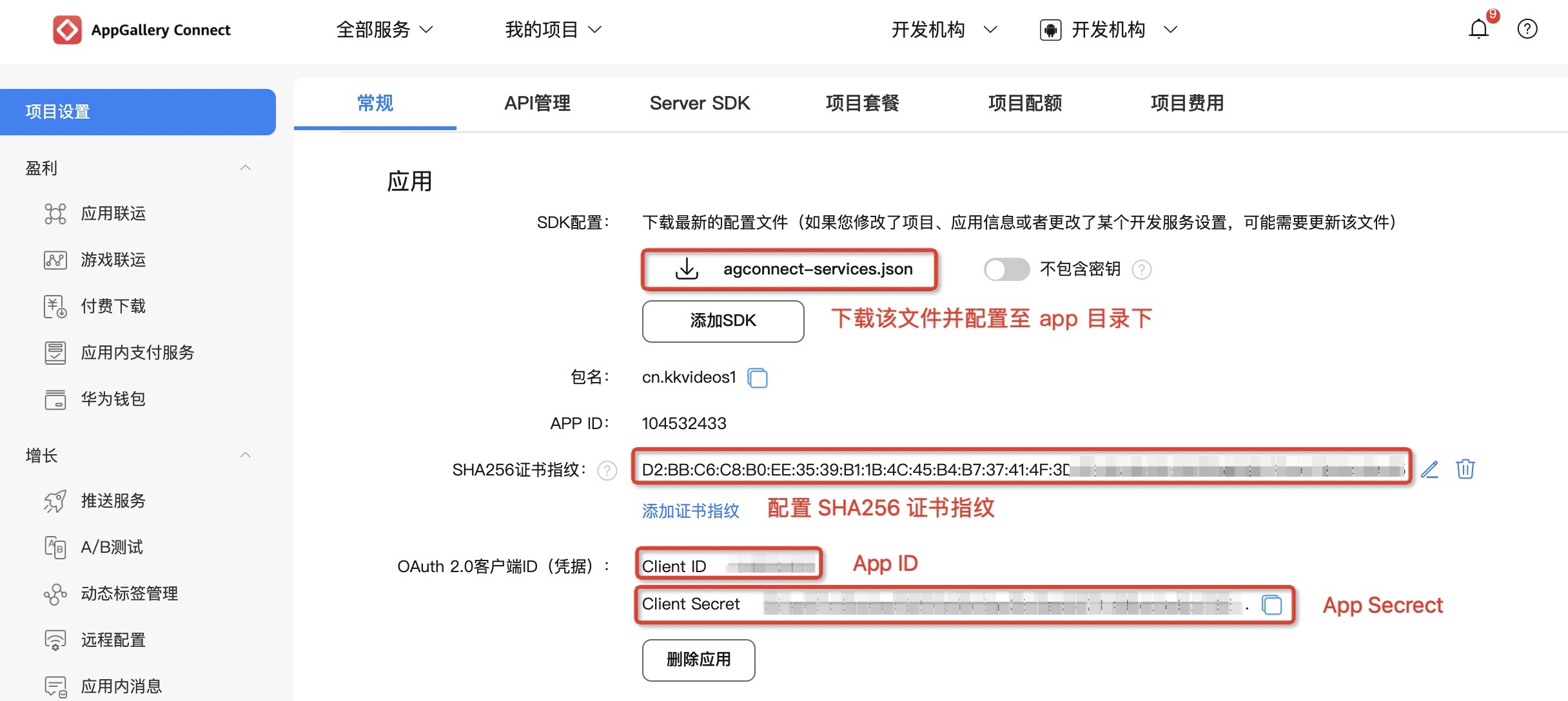Collapse the 增长 section

tap(245, 455)
